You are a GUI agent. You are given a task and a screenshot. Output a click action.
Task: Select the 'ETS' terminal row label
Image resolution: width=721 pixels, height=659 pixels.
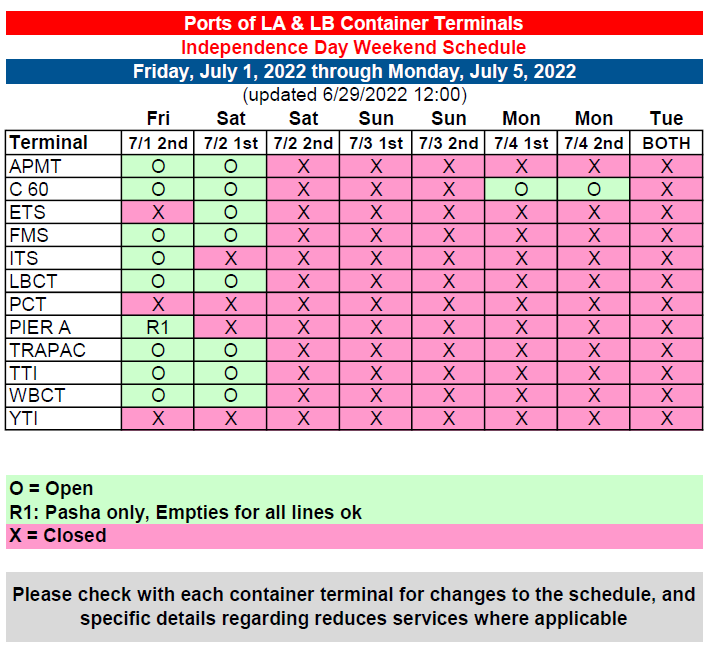pos(63,212)
